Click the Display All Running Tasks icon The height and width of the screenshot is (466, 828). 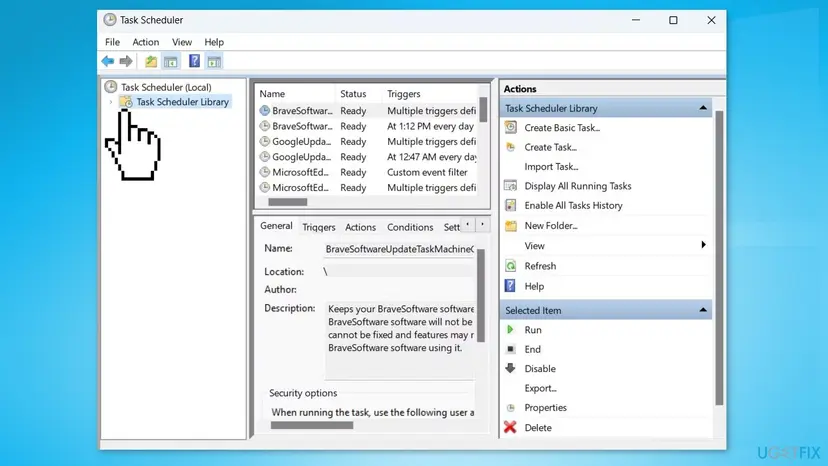tap(511, 185)
